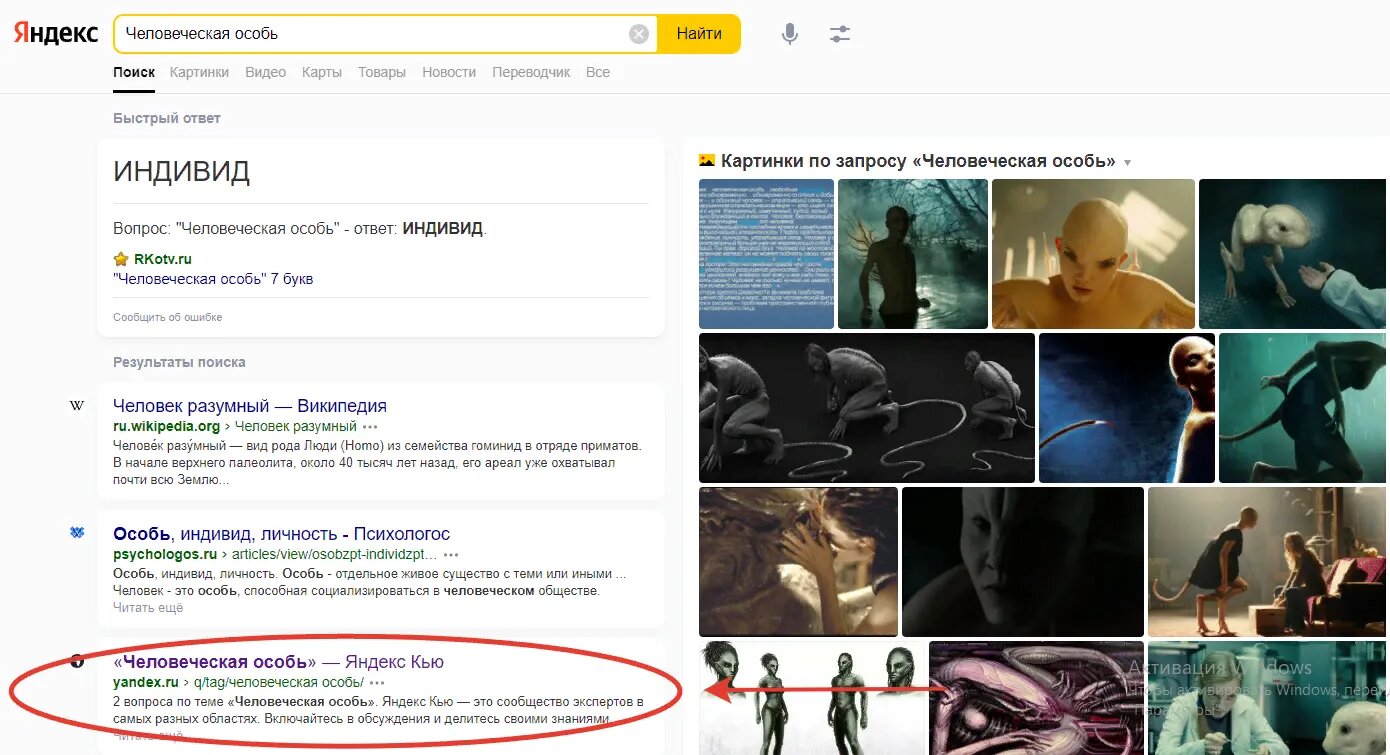Click the Wikipedia favicon
Screen dimensions: 1390x755
[x=77, y=406]
